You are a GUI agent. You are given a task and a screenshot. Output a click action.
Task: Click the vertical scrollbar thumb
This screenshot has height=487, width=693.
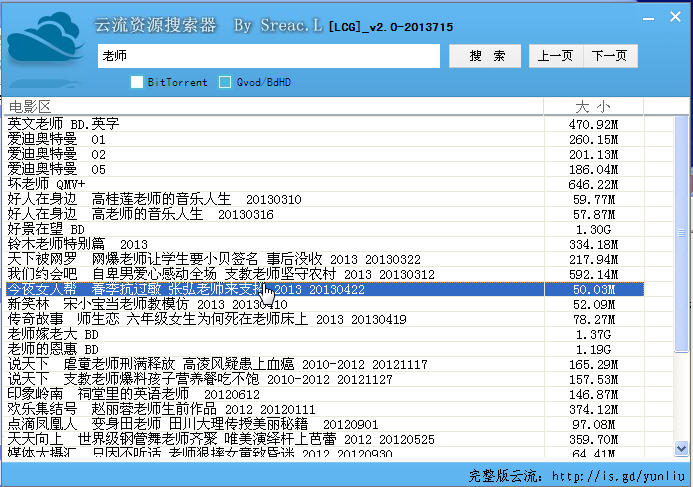pyautogui.click(x=681, y=233)
